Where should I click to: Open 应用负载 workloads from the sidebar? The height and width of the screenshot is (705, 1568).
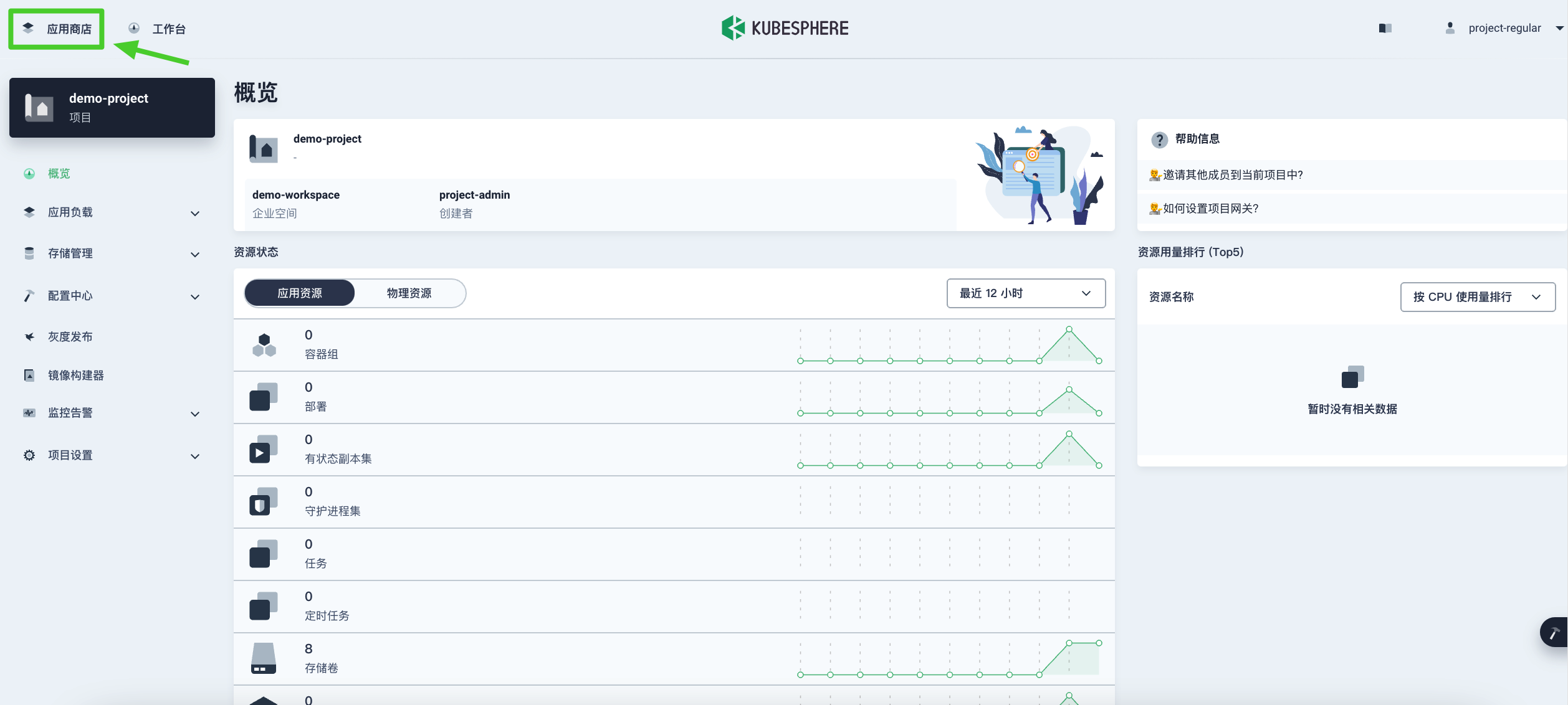tap(70, 212)
